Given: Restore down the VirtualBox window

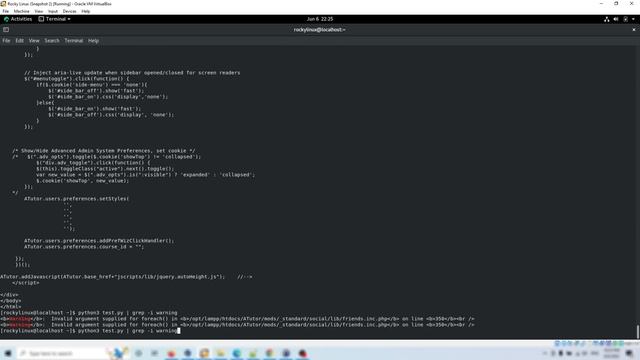Looking at the screenshot, I should [616, 4].
